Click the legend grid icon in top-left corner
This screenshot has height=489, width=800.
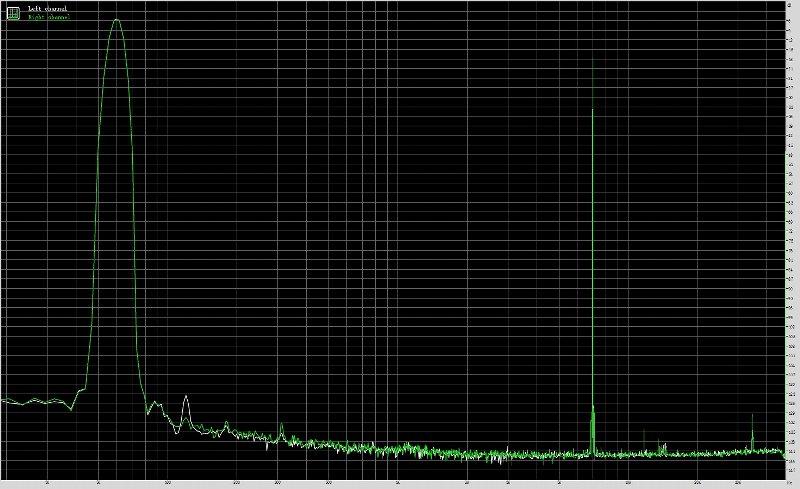click(12, 13)
